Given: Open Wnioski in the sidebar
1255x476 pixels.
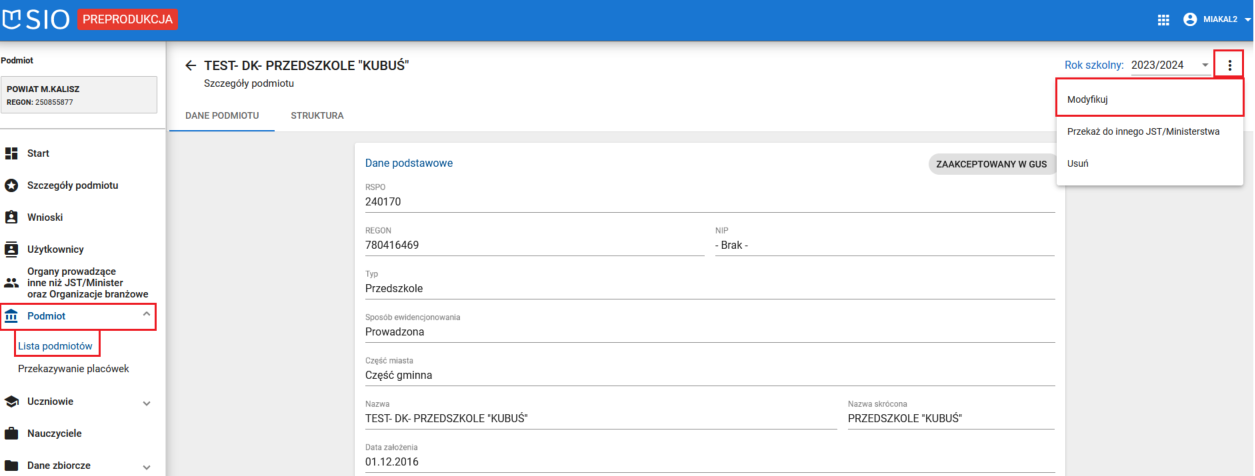Looking at the screenshot, I should pos(45,217).
